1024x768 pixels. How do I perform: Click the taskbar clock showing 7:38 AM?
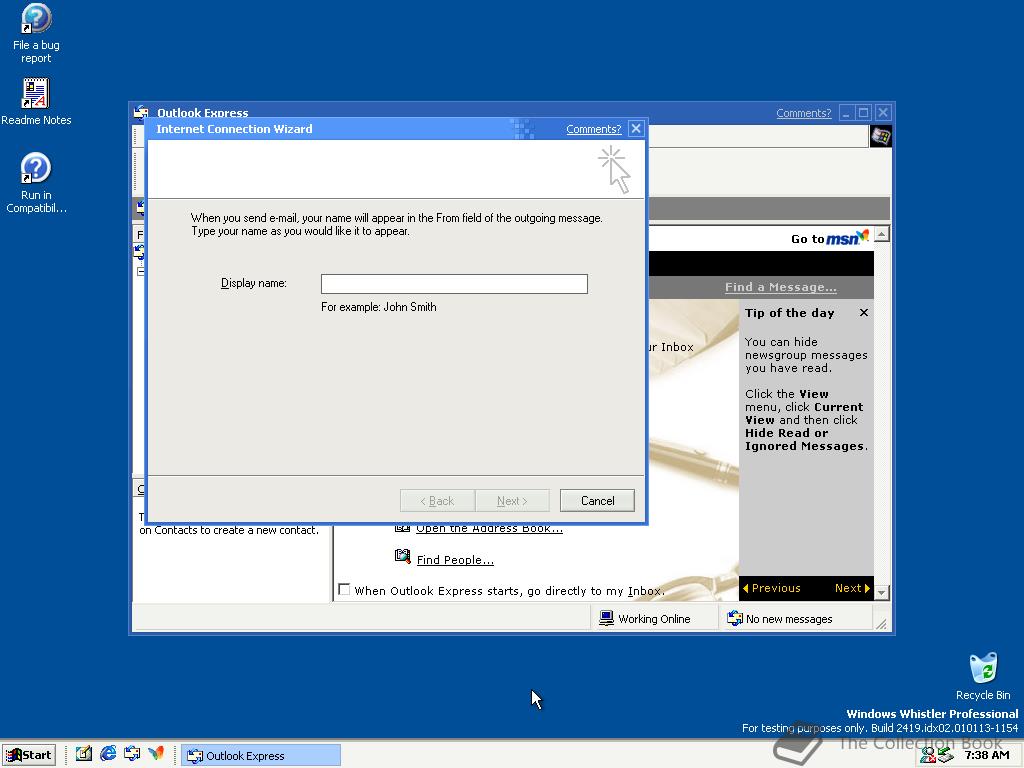[987, 756]
